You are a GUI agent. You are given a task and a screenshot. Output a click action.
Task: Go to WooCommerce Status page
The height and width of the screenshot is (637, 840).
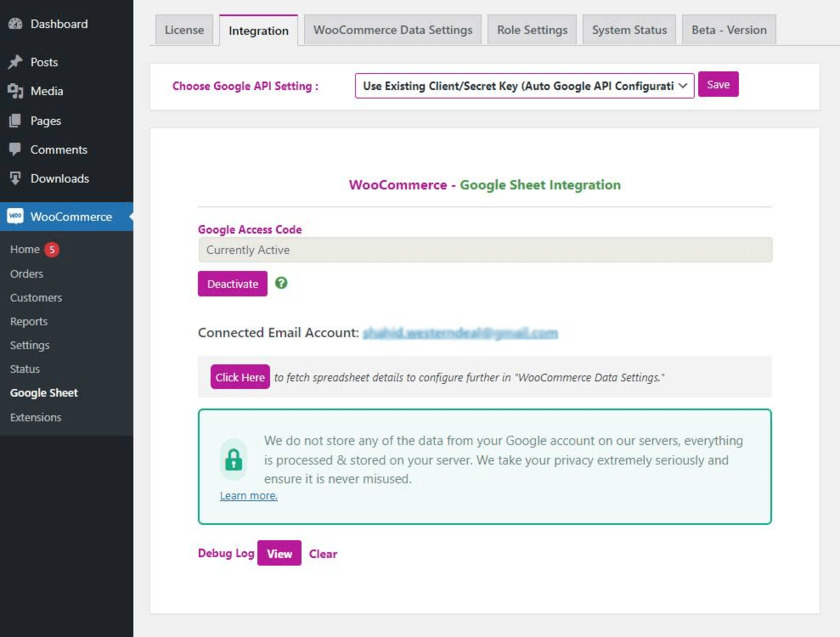(25, 369)
